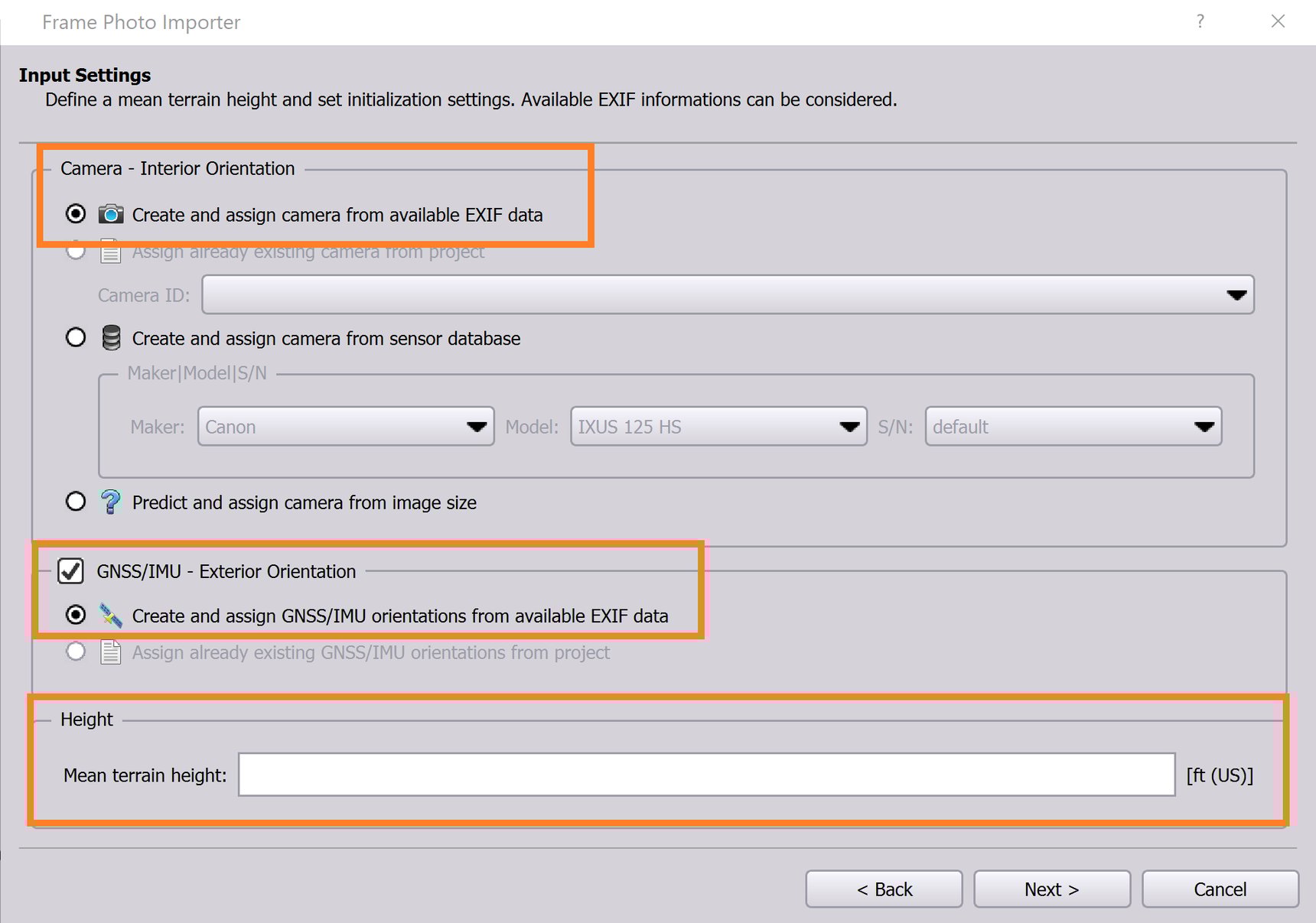Image resolution: width=1316 pixels, height=923 pixels.
Task: Select Create and assign camera from sensor database
Action: coord(76,338)
